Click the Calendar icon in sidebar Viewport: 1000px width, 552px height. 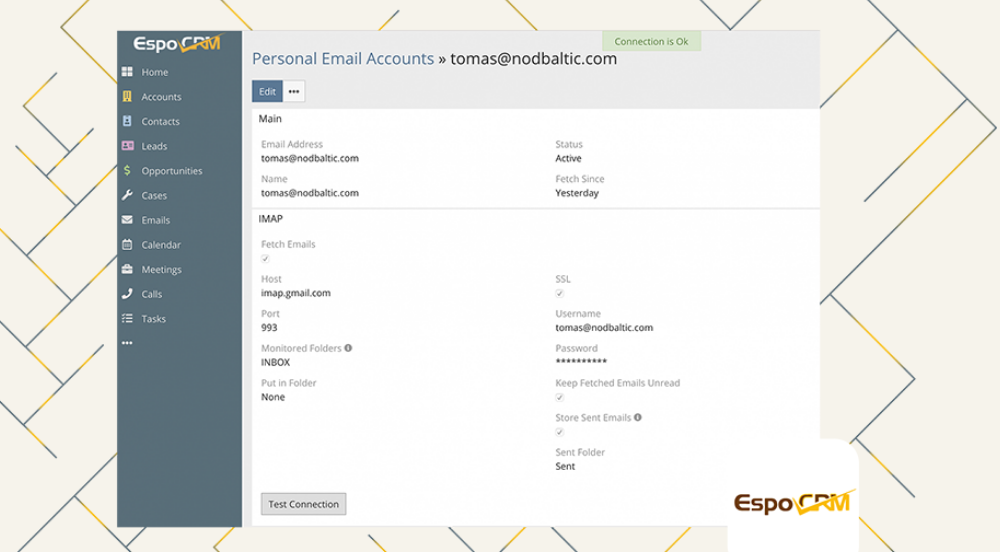(127, 244)
